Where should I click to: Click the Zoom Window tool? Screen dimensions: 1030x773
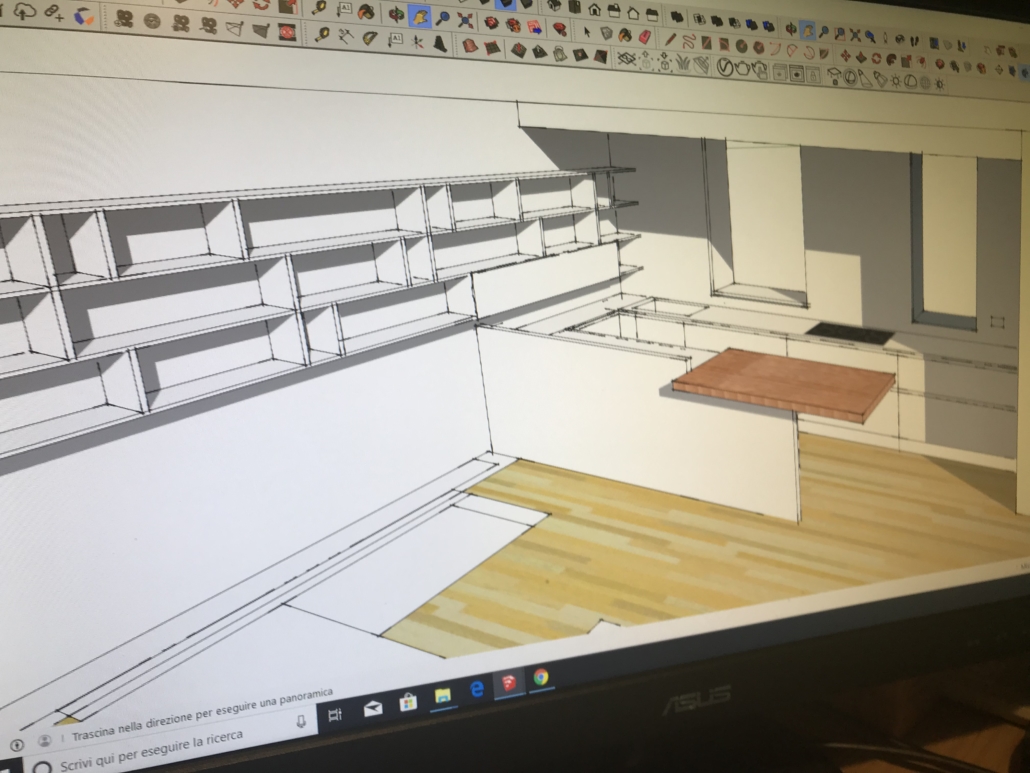coord(840,33)
